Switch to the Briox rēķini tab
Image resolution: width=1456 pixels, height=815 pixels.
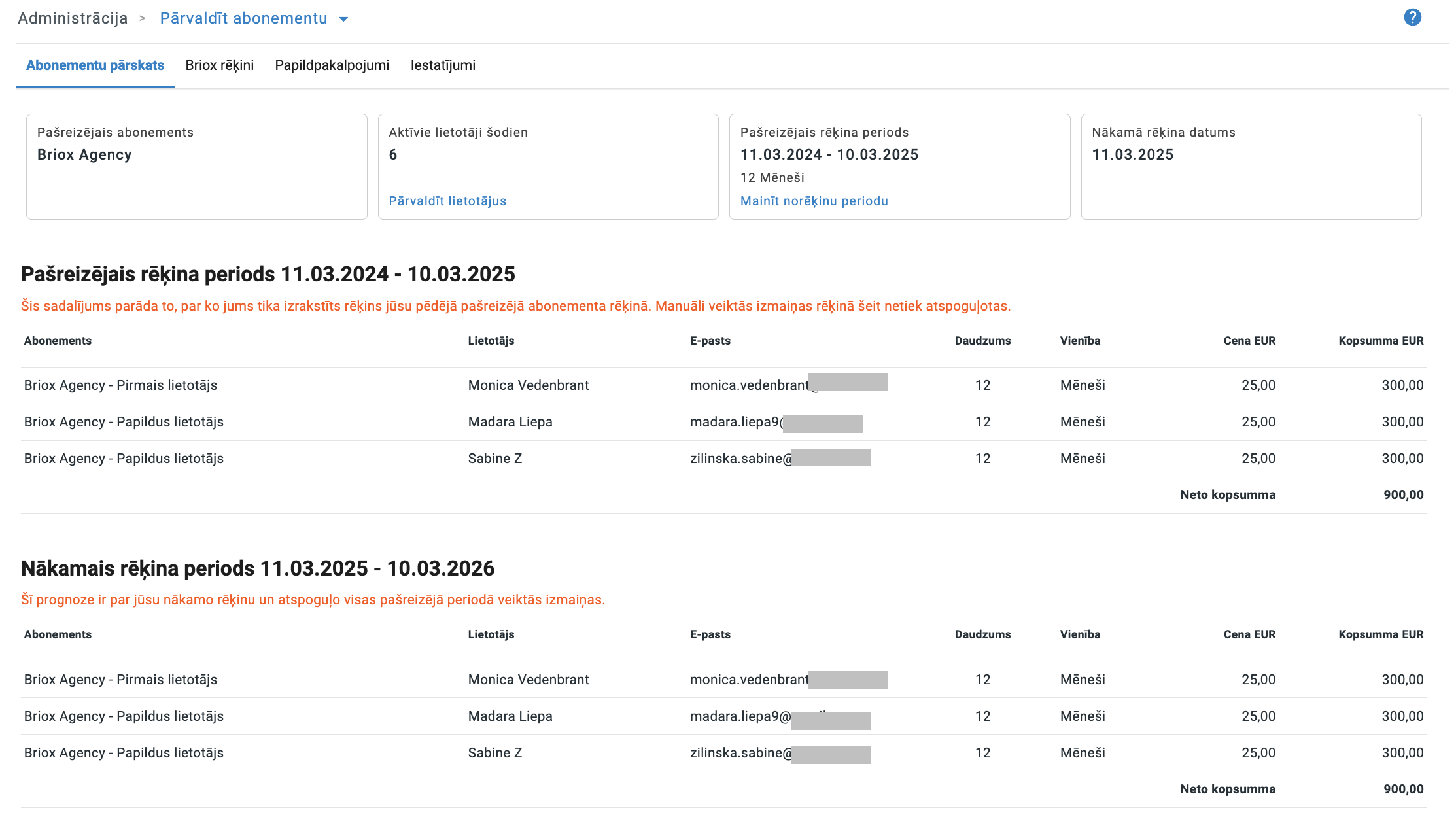tap(219, 65)
